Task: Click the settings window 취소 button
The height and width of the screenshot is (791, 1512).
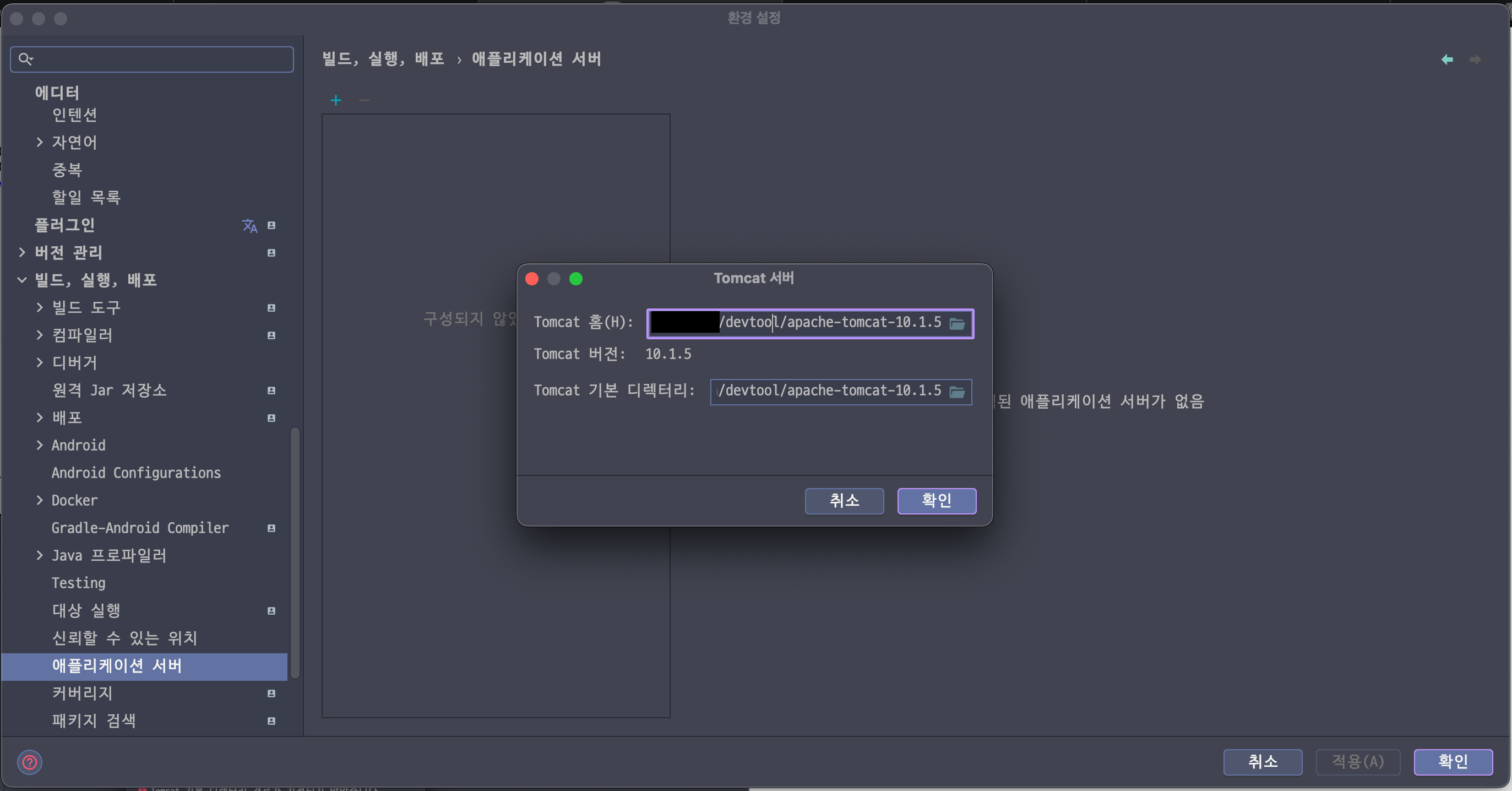Action: [1262, 762]
